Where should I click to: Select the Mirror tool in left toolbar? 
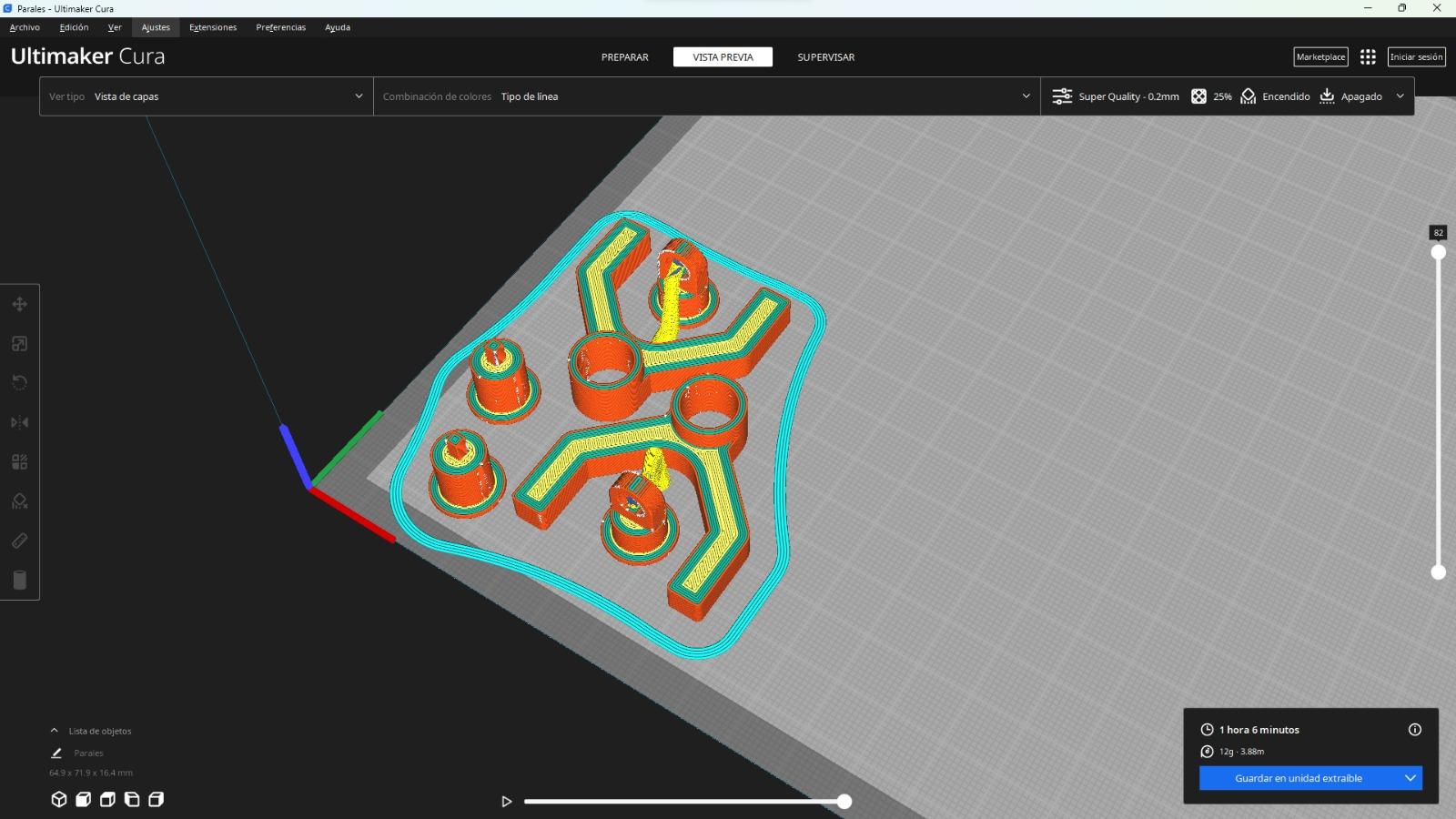click(19, 422)
